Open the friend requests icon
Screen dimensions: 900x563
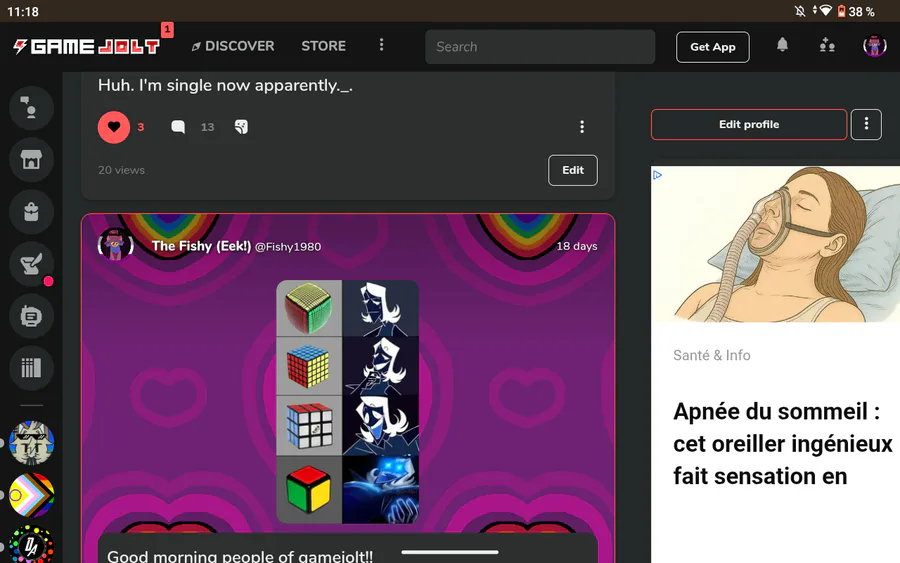pos(827,45)
